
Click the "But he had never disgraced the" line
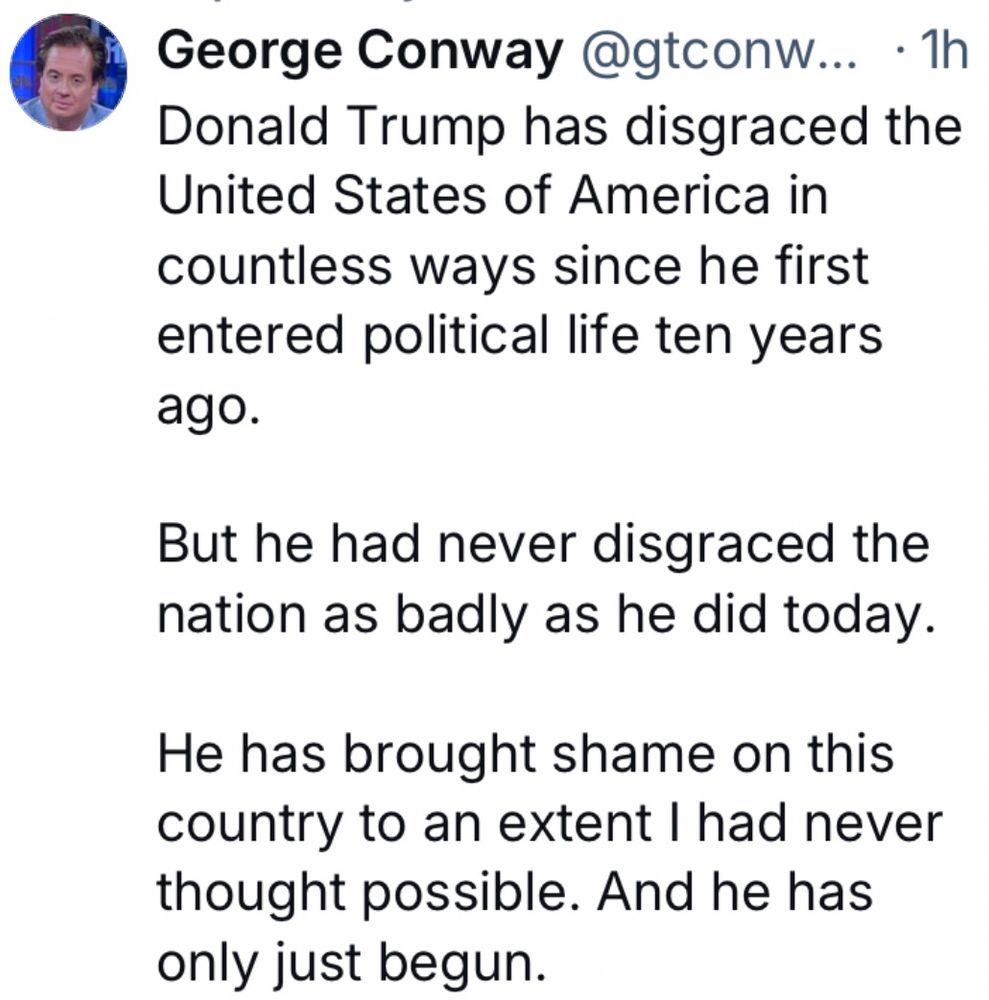point(543,546)
